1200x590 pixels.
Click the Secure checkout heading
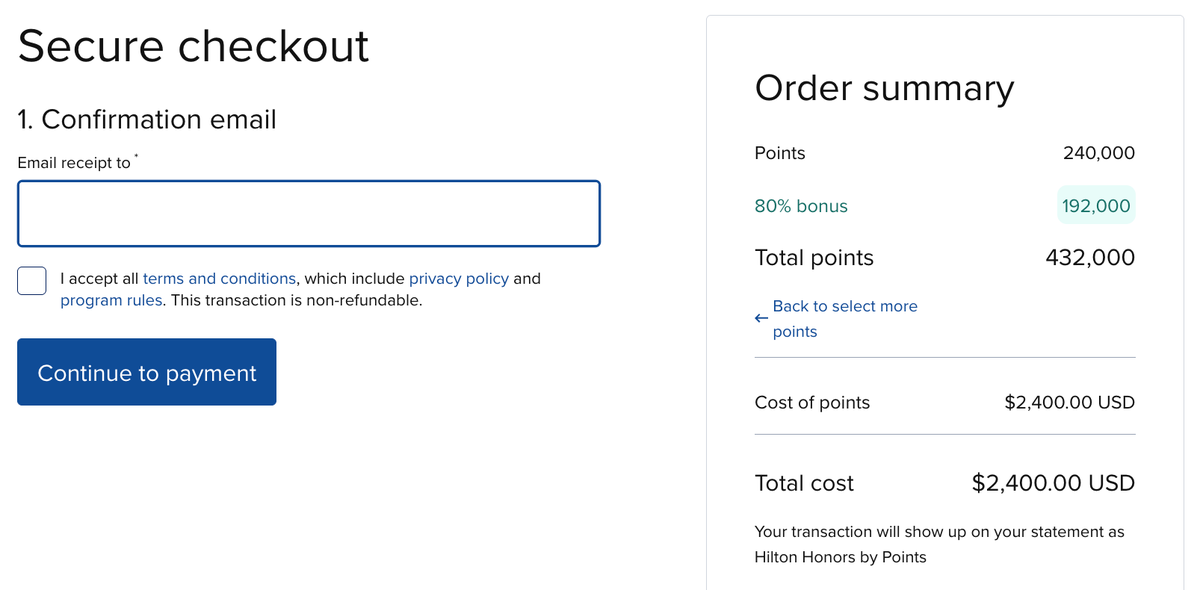click(193, 46)
